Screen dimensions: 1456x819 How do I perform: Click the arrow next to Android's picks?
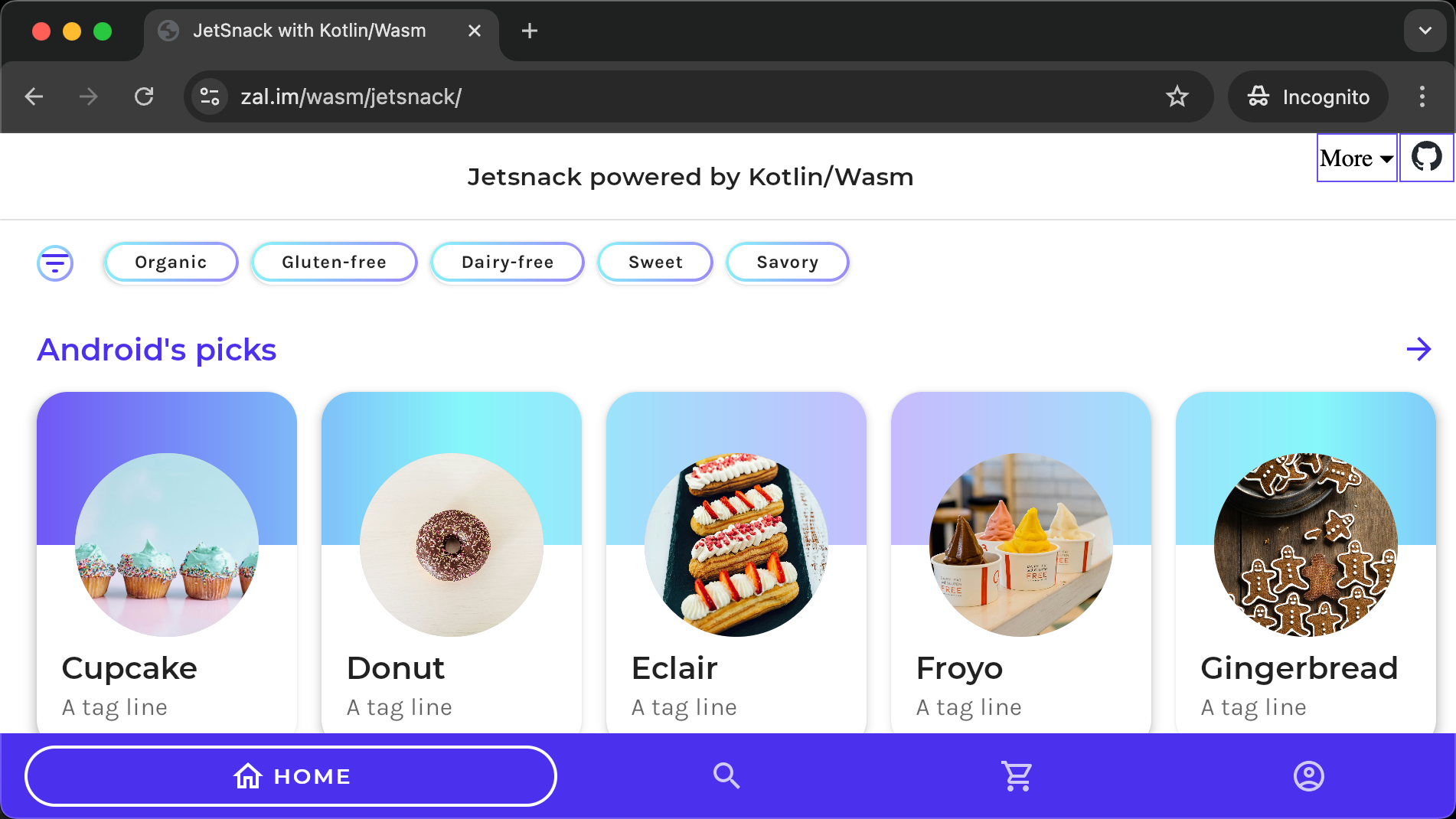pyautogui.click(x=1418, y=349)
